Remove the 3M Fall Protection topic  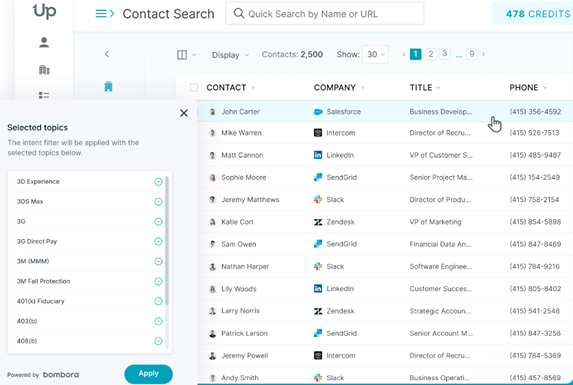pos(158,281)
